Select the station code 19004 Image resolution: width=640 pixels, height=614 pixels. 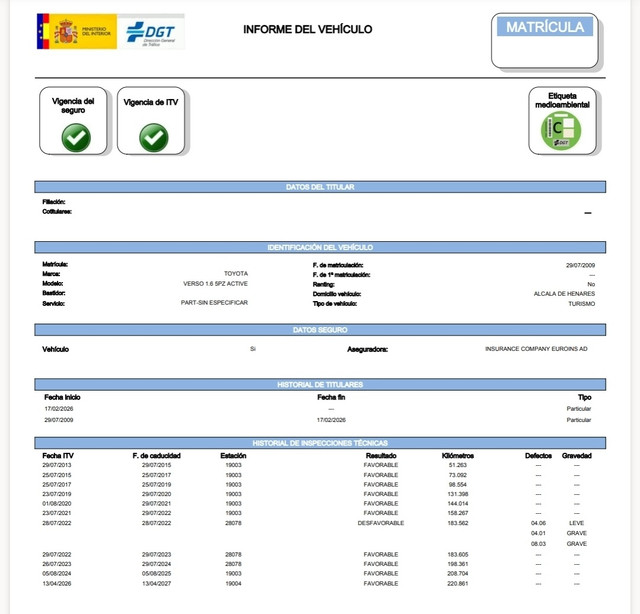(233, 584)
